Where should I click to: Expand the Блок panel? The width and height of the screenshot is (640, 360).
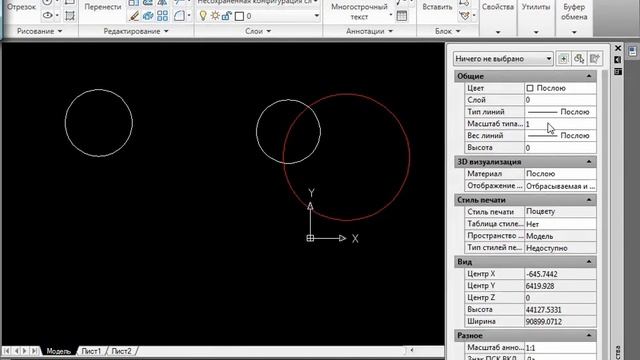[x=447, y=31]
